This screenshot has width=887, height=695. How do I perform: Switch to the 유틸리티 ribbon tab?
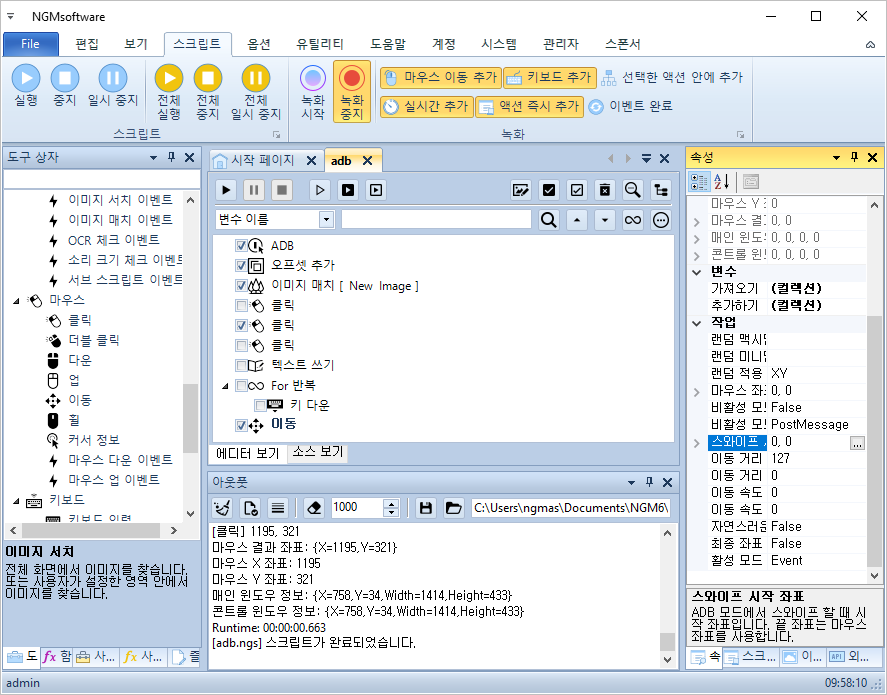[320, 44]
